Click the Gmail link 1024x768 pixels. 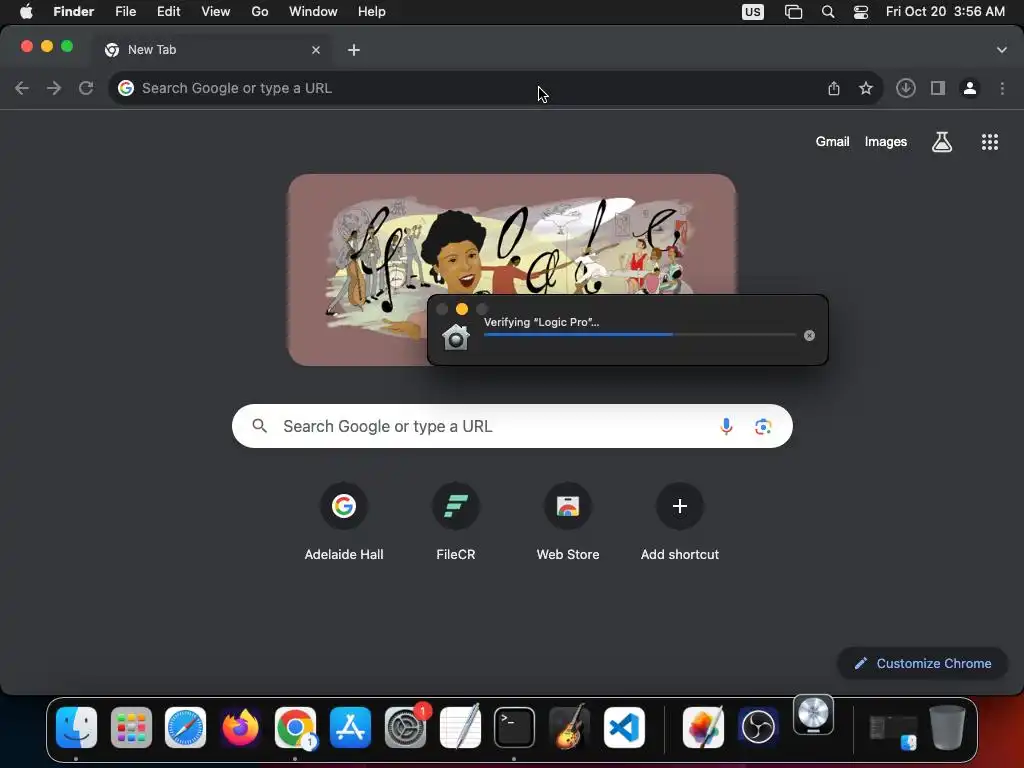click(x=832, y=142)
